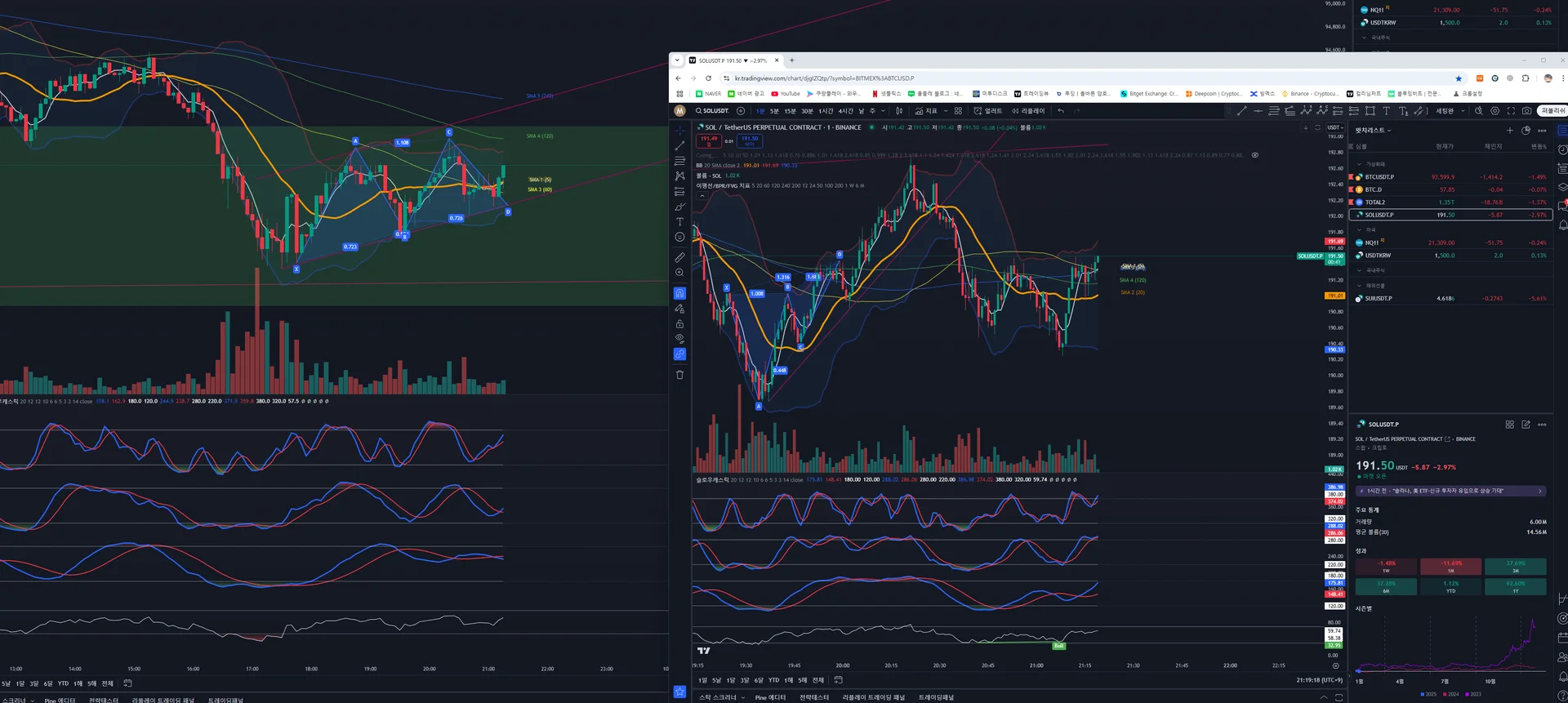
Task: Click the zoom in tool in sidebar
Action: (679, 273)
